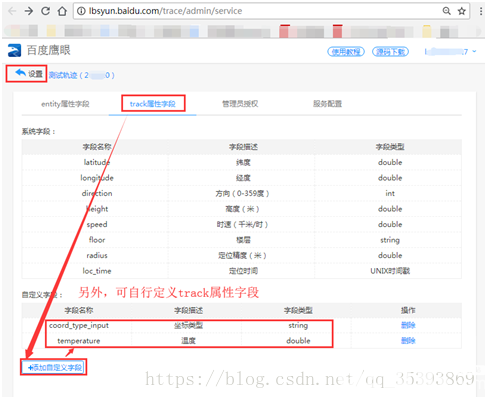The width and height of the screenshot is (487, 399).
Task: Click the 百度鹰眼 logo icon
Action: [14, 50]
